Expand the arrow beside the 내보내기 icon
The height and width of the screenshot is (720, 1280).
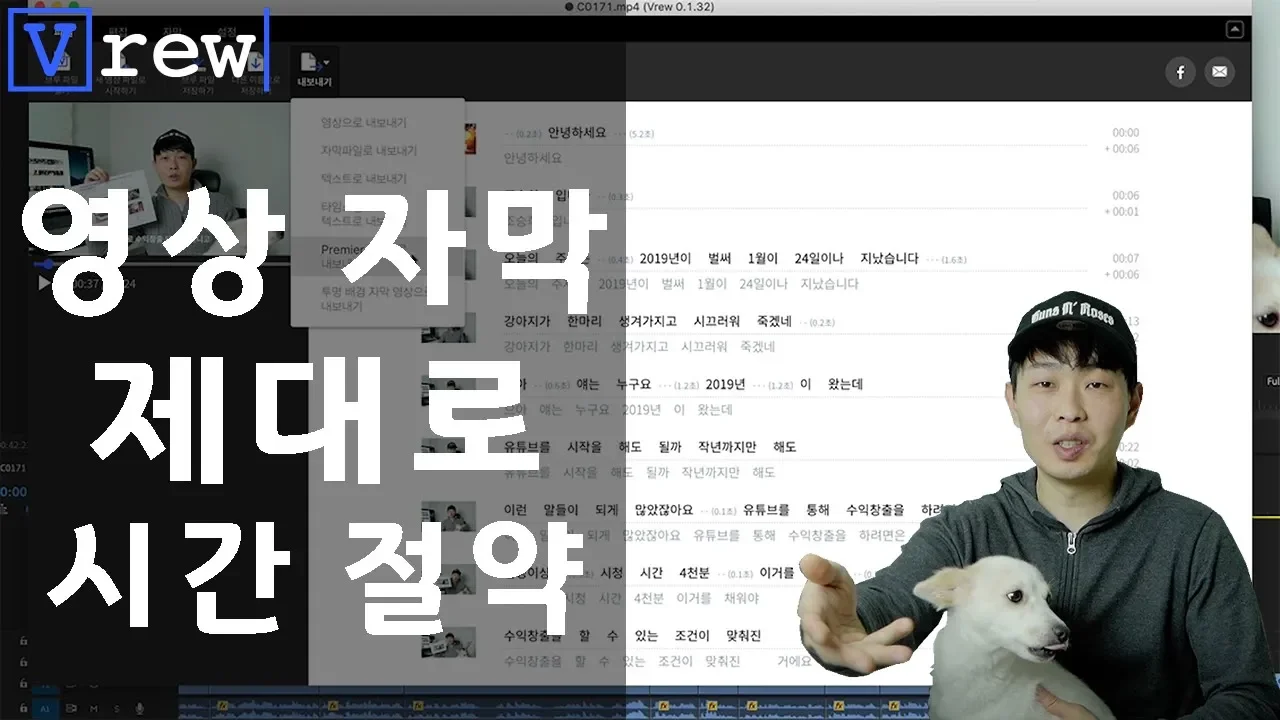[326, 63]
